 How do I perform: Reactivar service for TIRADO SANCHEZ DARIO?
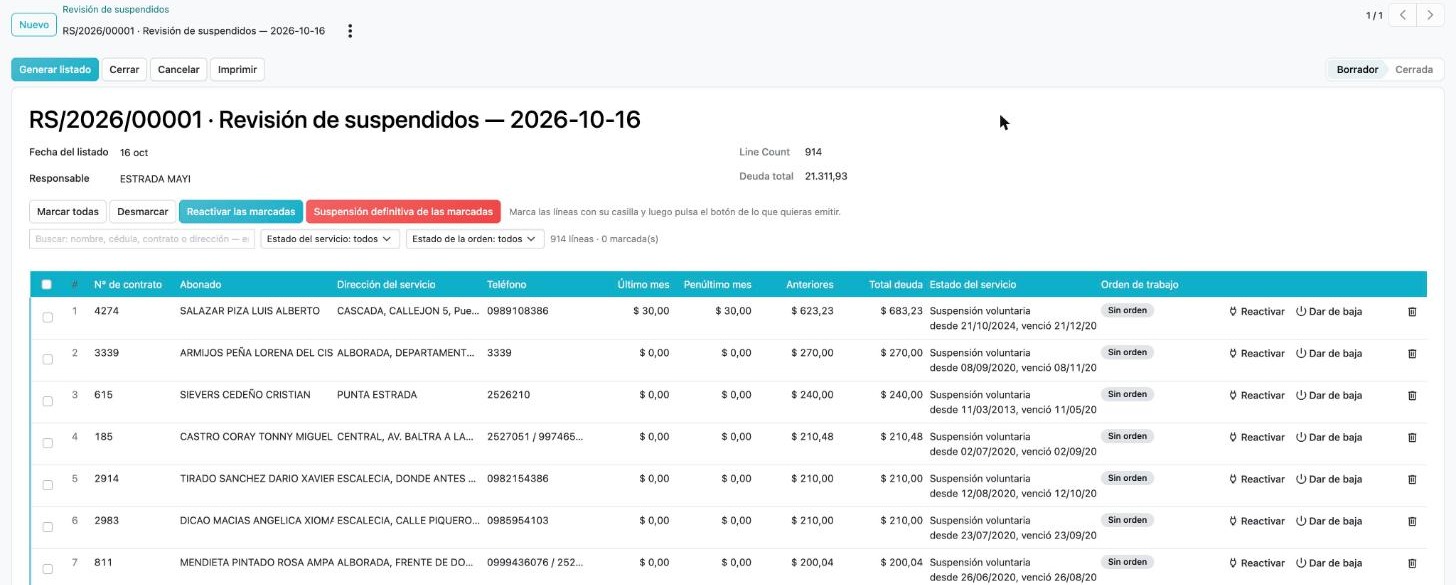pyautogui.click(x=1256, y=480)
